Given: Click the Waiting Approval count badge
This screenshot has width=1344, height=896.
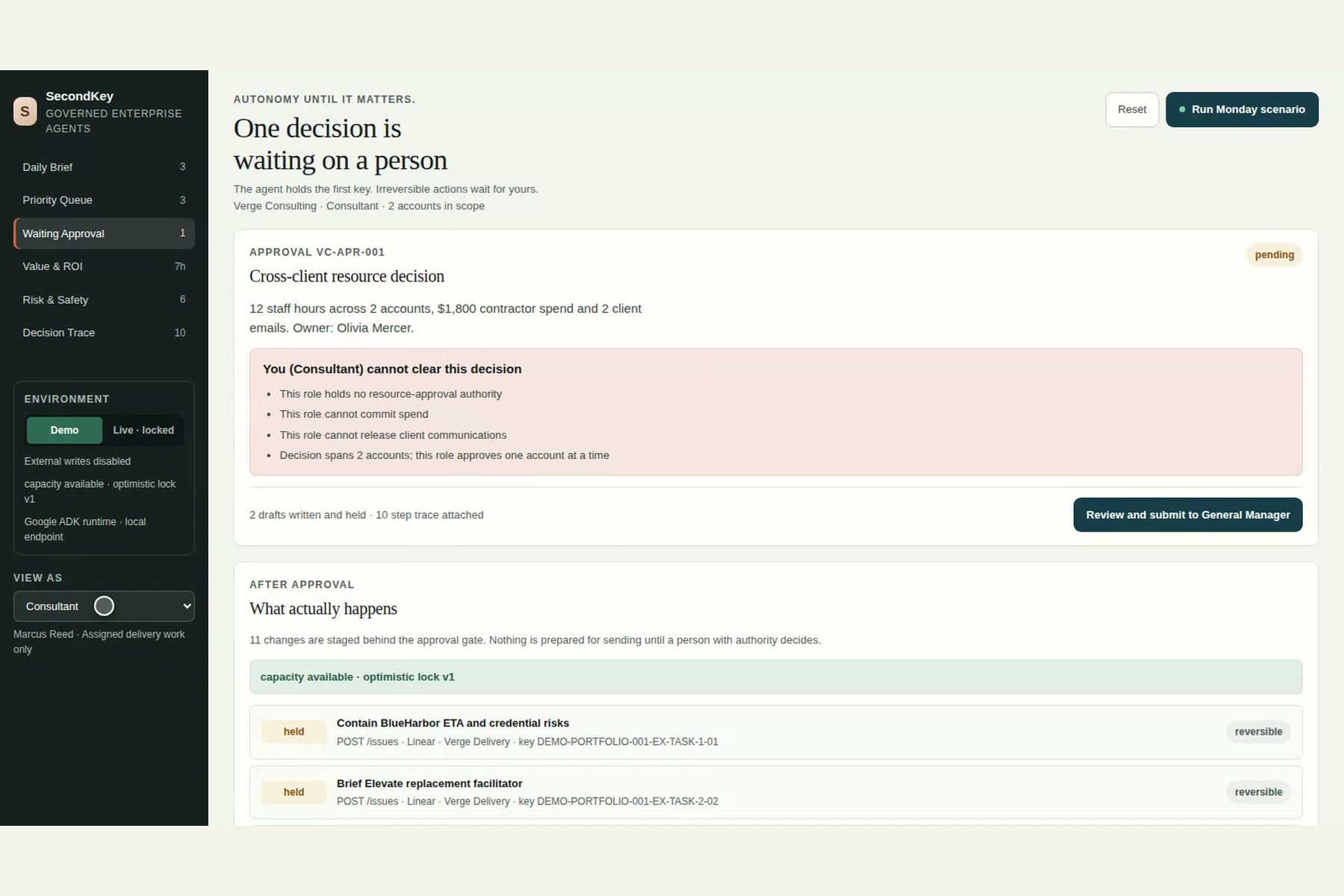Looking at the screenshot, I should (182, 233).
